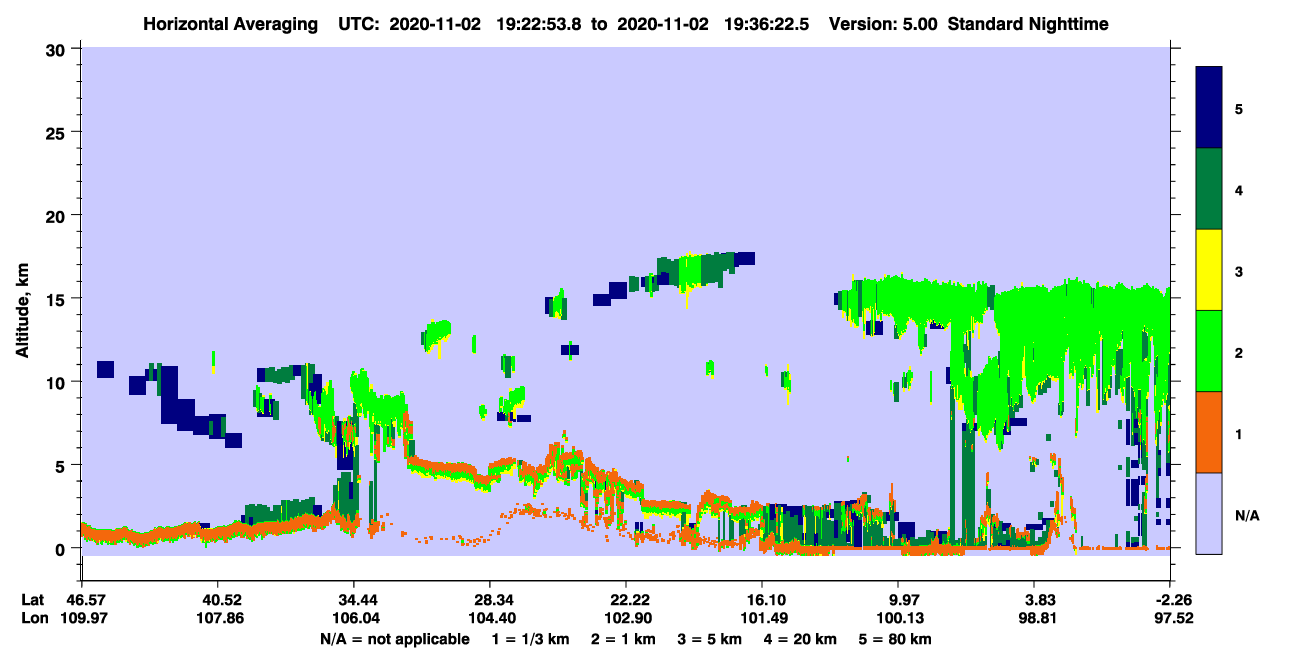Click the orange level 1 colorbar segment

1209,432
